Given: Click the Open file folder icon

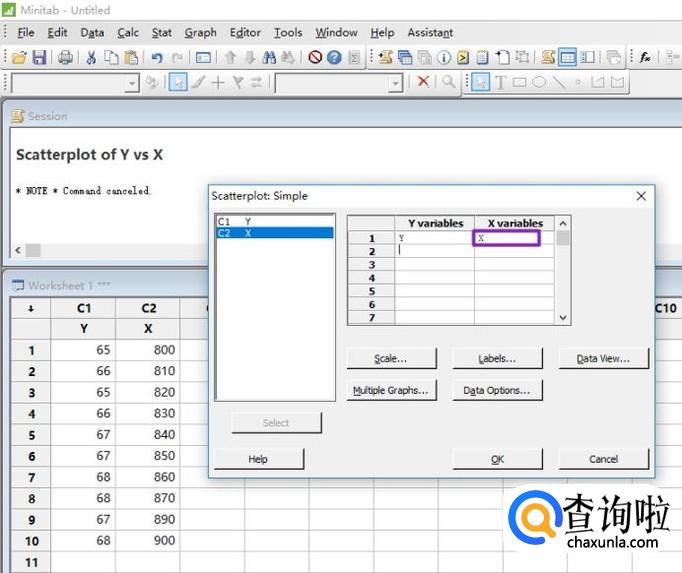Looking at the screenshot, I should click(x=19, y=58).
